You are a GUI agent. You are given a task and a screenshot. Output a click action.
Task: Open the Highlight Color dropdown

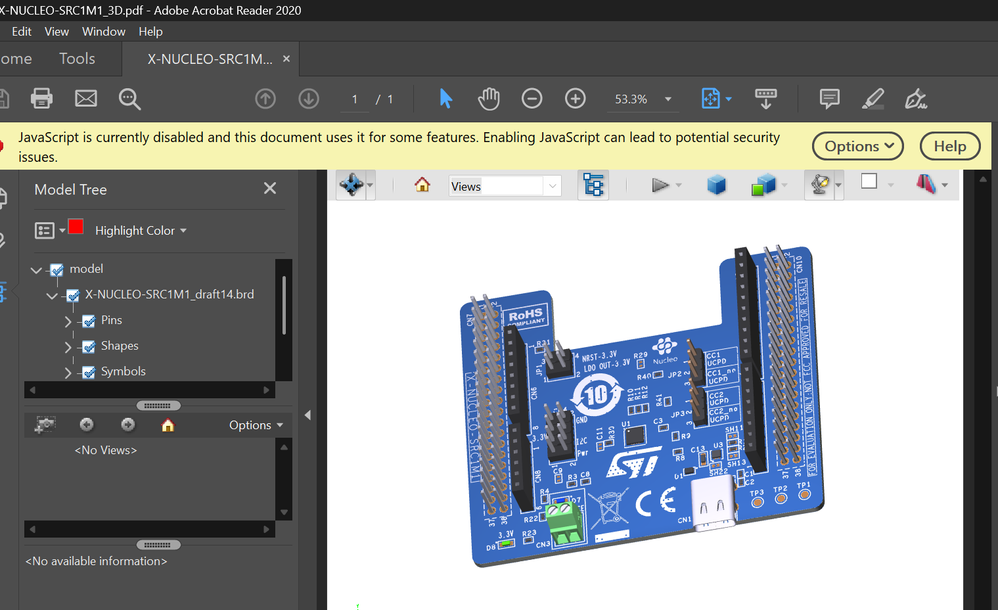[x=141, y=231]
